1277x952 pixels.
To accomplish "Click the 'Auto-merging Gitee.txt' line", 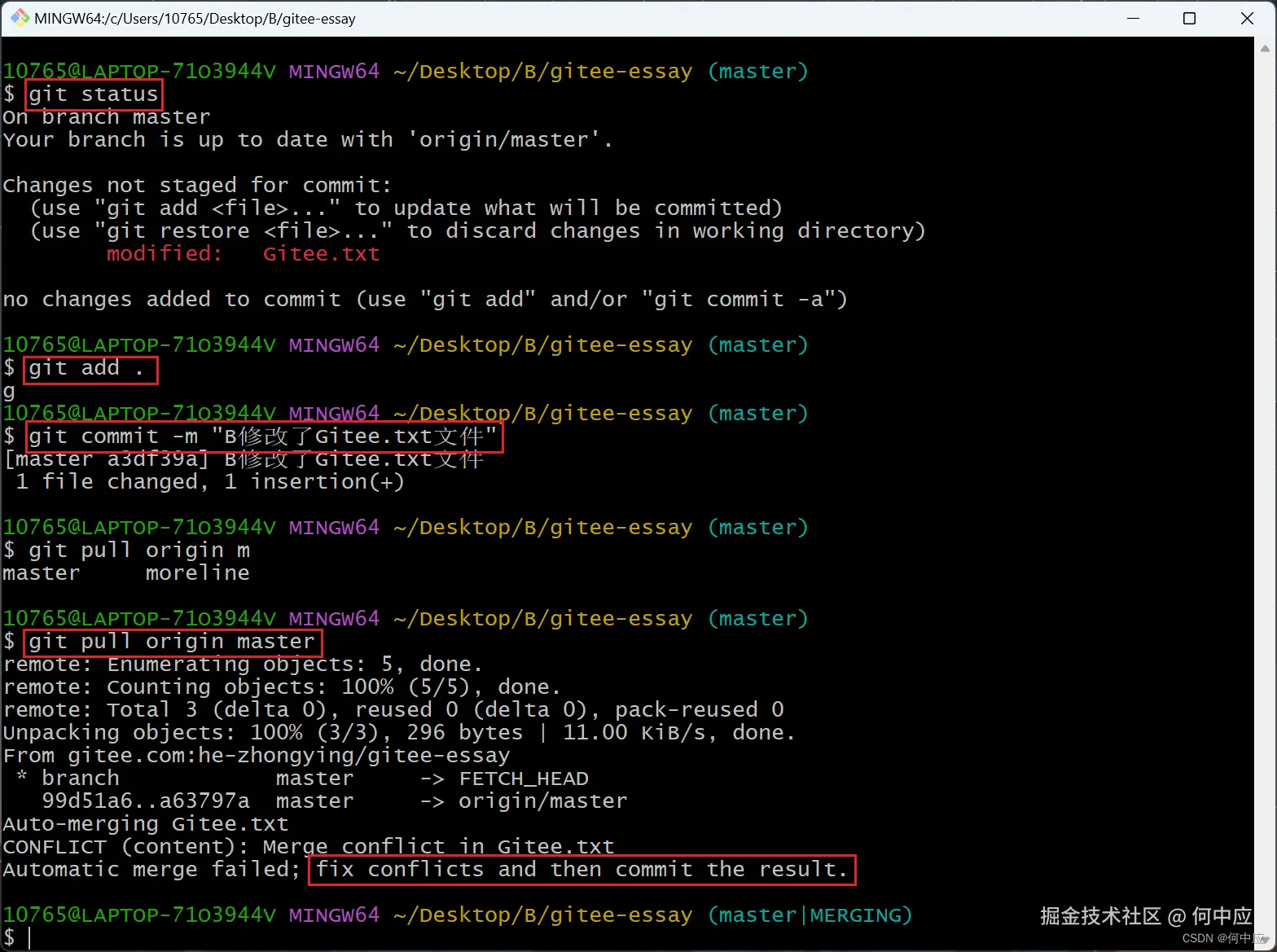I will point(146,824).
